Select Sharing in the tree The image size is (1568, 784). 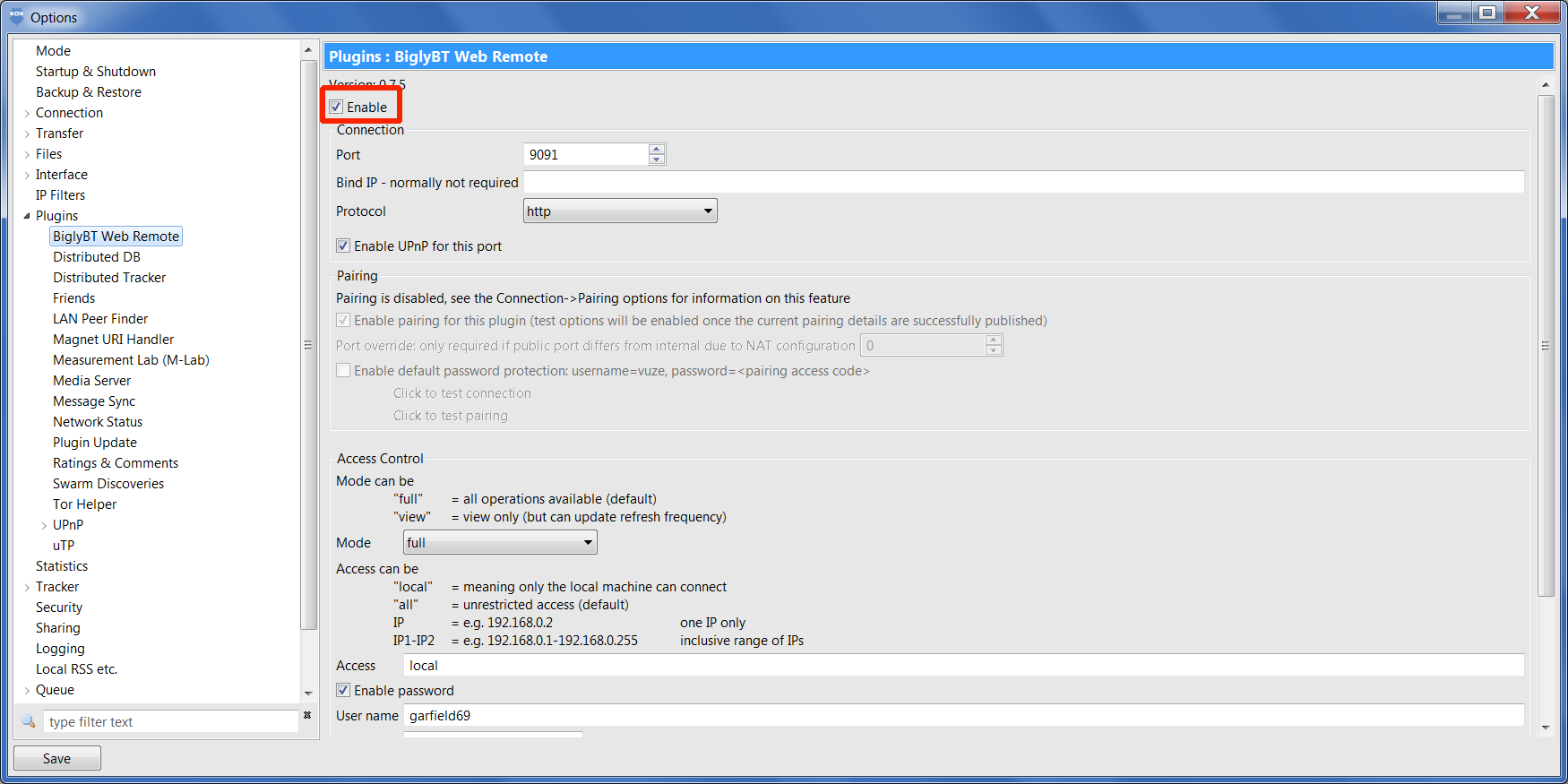[58, 628]
